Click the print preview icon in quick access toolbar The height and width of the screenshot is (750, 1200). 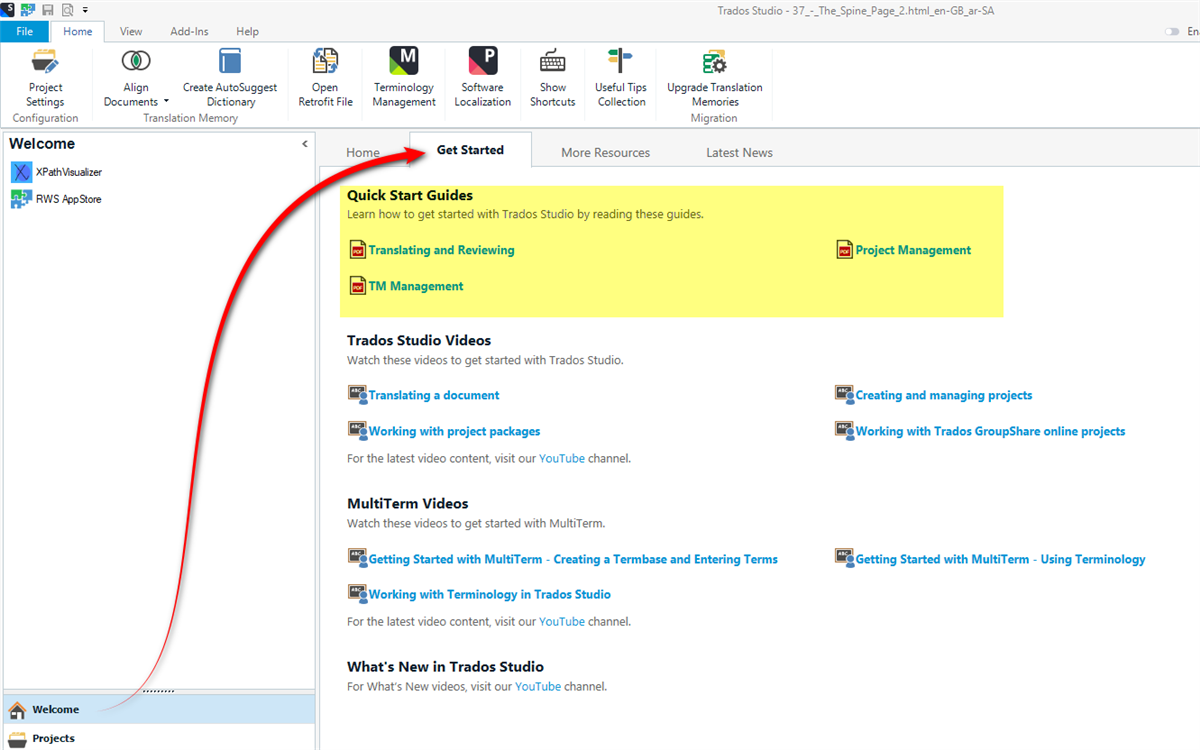[68, 9]
